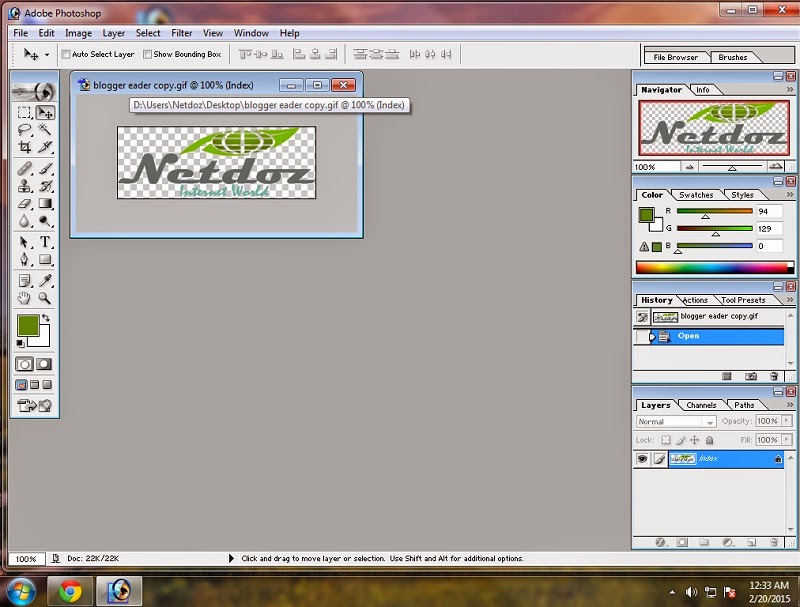The width and height of the screenshot is (800, 607).
Task: Select the Lasso tool
Action: [24, 130]
